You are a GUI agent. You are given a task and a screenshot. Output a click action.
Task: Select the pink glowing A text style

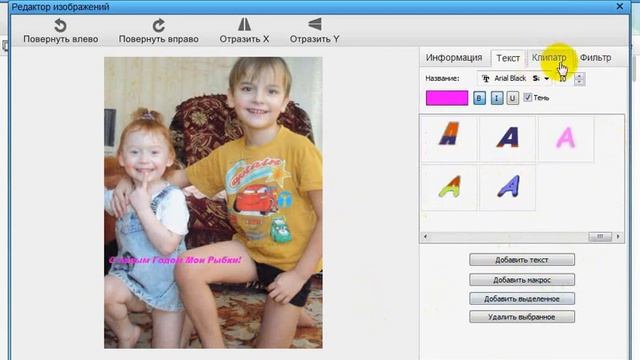point(566,138)
